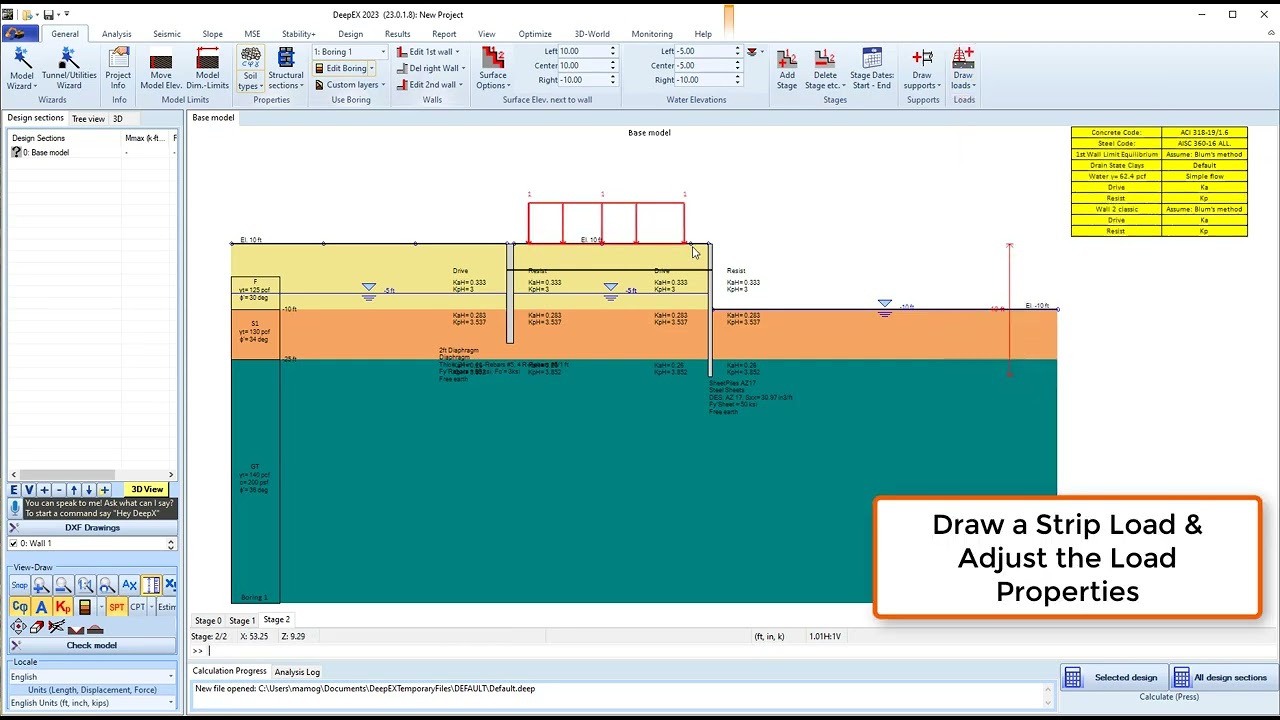Open Stage Dates Start - End
Viewport: 1280px width, 720px height.
point(871,68)
